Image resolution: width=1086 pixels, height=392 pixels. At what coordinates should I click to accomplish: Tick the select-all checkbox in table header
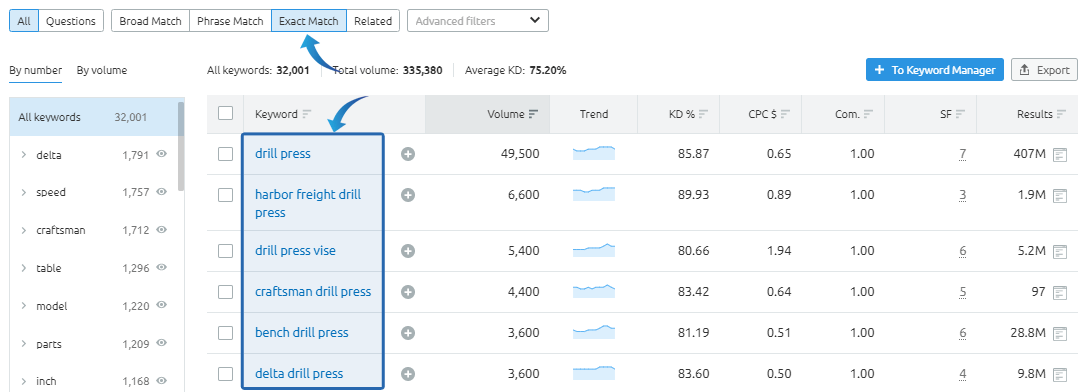click(225, 113)
